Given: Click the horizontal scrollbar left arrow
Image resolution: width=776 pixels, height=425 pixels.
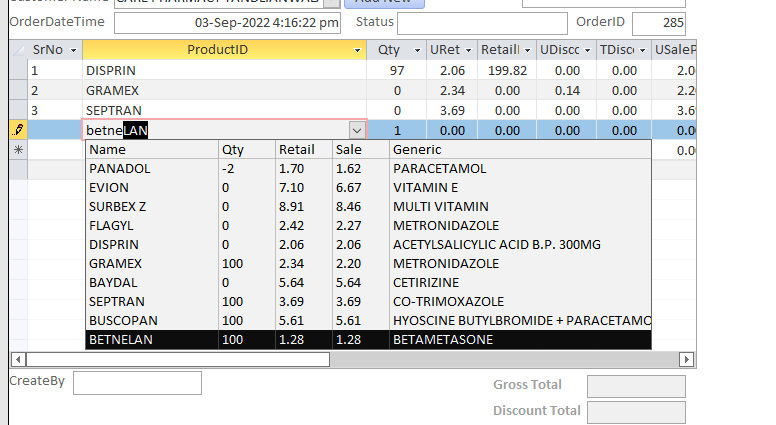Looking at the screenshot, I should [18, 360].
